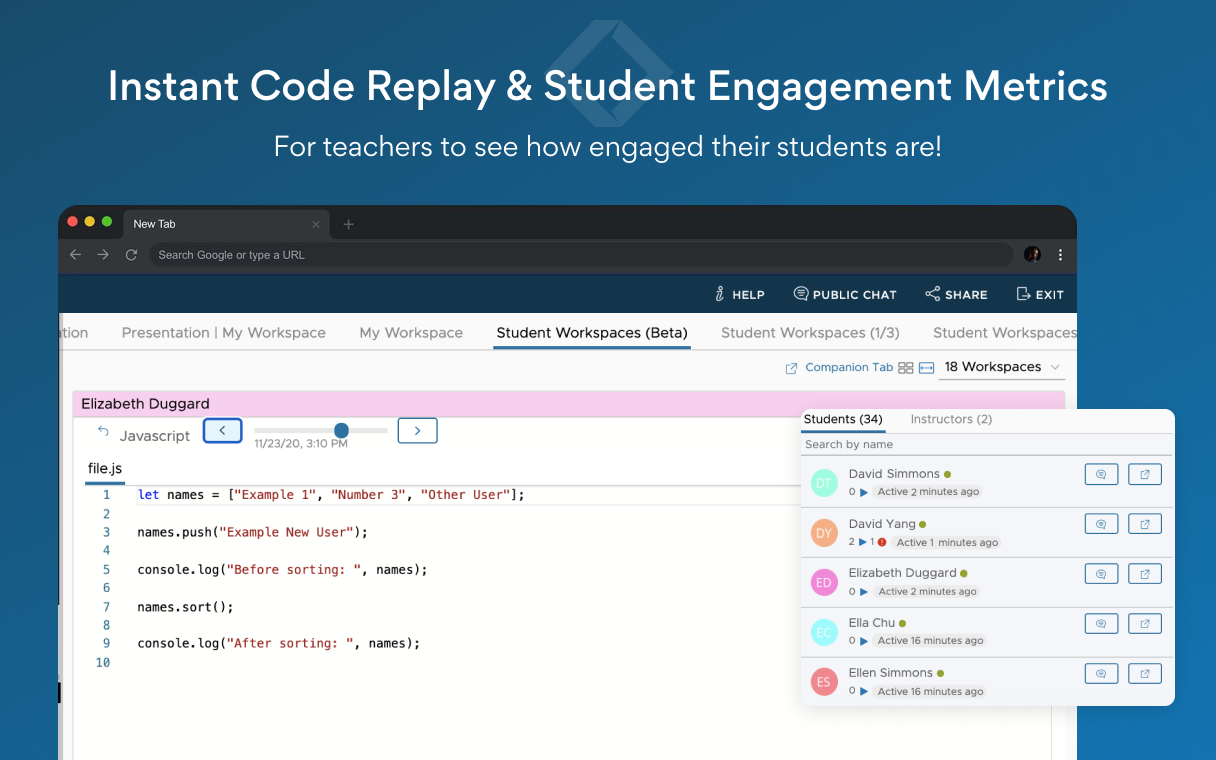Select the file.js file tab
The height and width of the screenshot is (760, 1216).
point(105,468)
